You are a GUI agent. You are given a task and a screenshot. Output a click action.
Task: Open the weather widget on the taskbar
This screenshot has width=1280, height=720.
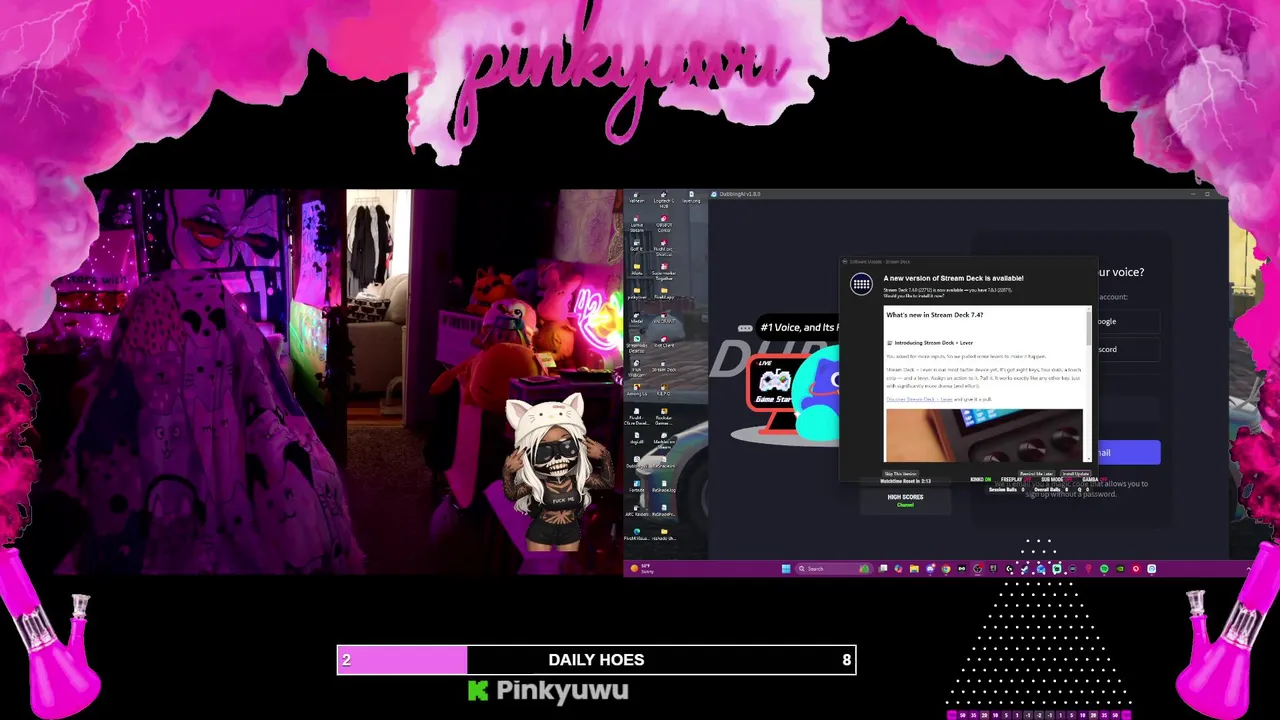[x=641, y=569]
